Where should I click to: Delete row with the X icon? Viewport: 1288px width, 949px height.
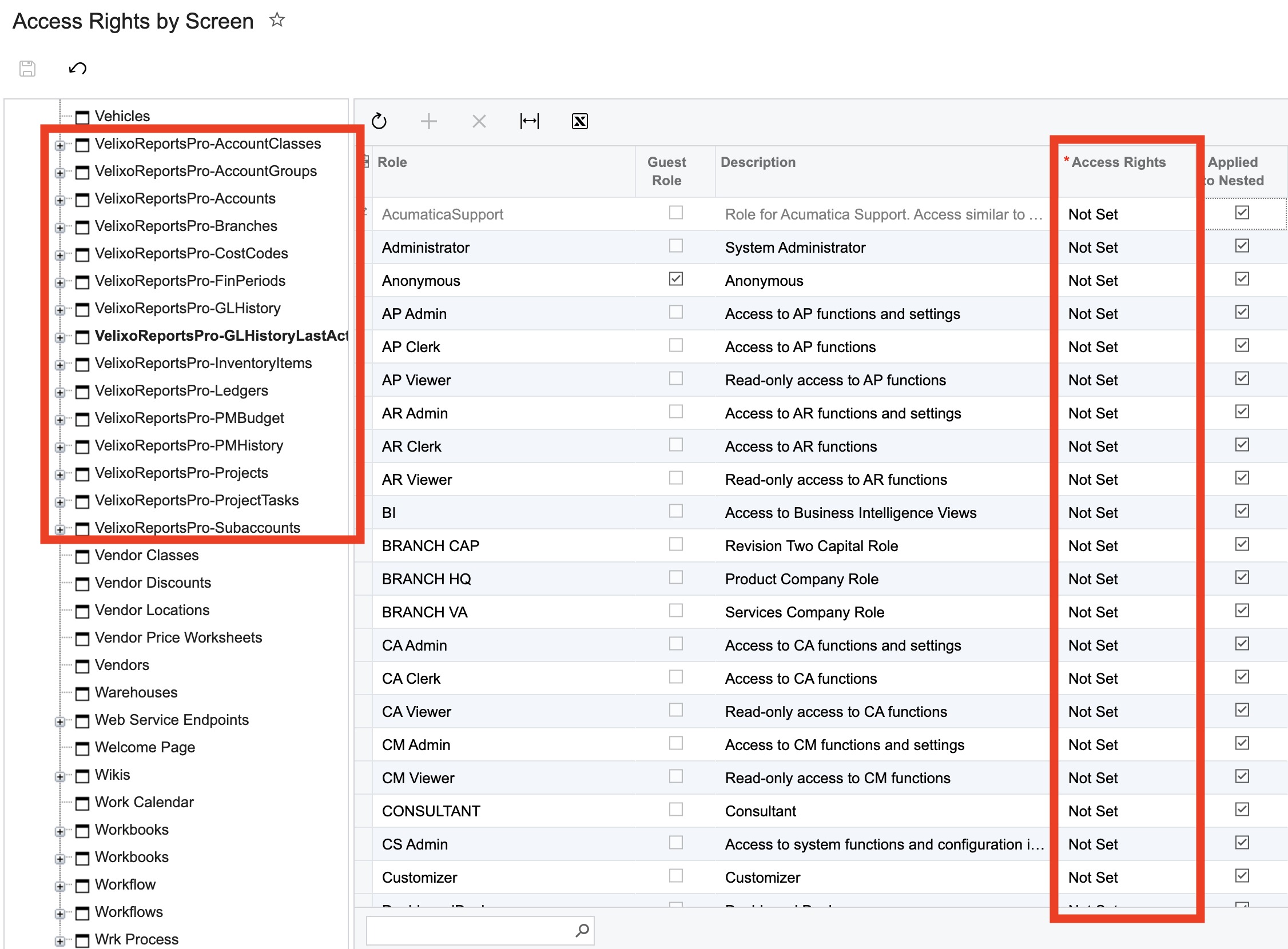(x=479, y=121)
